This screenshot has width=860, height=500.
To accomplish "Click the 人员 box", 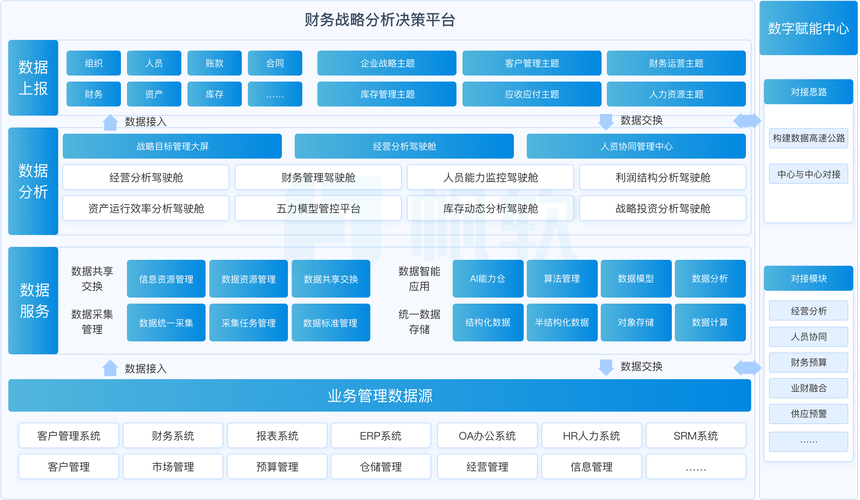I will point(154,63).
